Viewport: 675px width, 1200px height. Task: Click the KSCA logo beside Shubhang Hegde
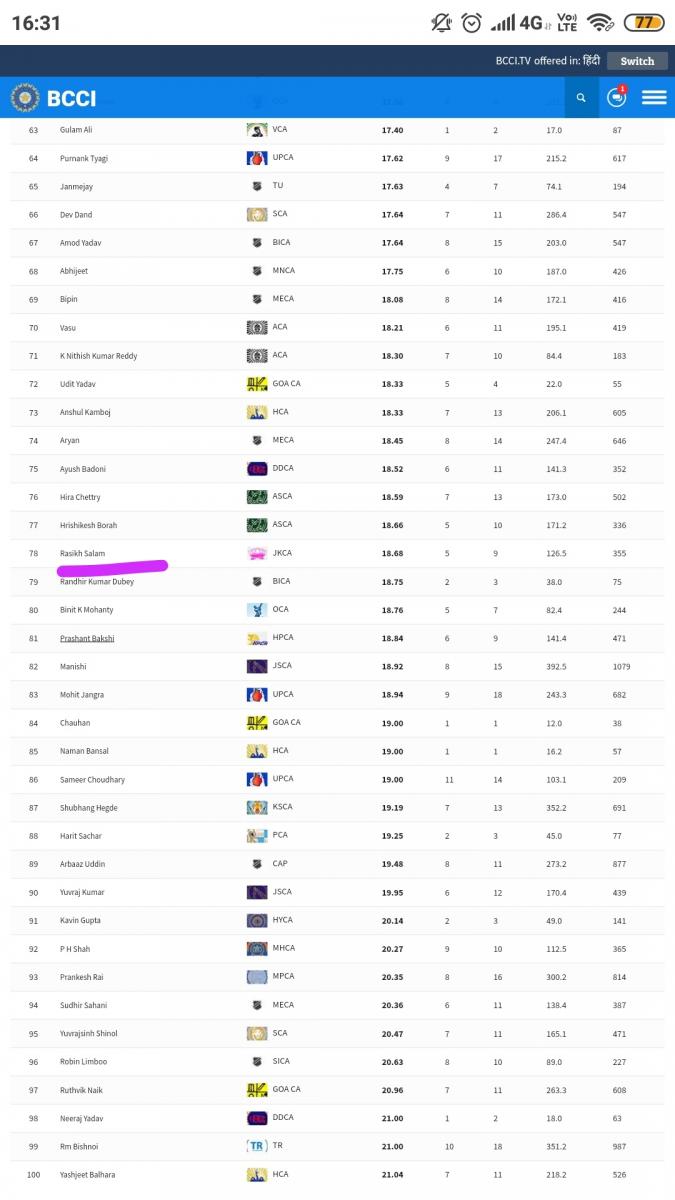(x=257, y=807)
